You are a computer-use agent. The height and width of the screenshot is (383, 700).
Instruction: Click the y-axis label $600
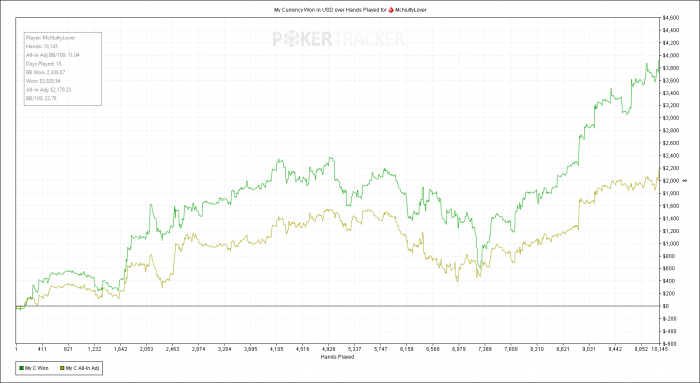[669, 269]
